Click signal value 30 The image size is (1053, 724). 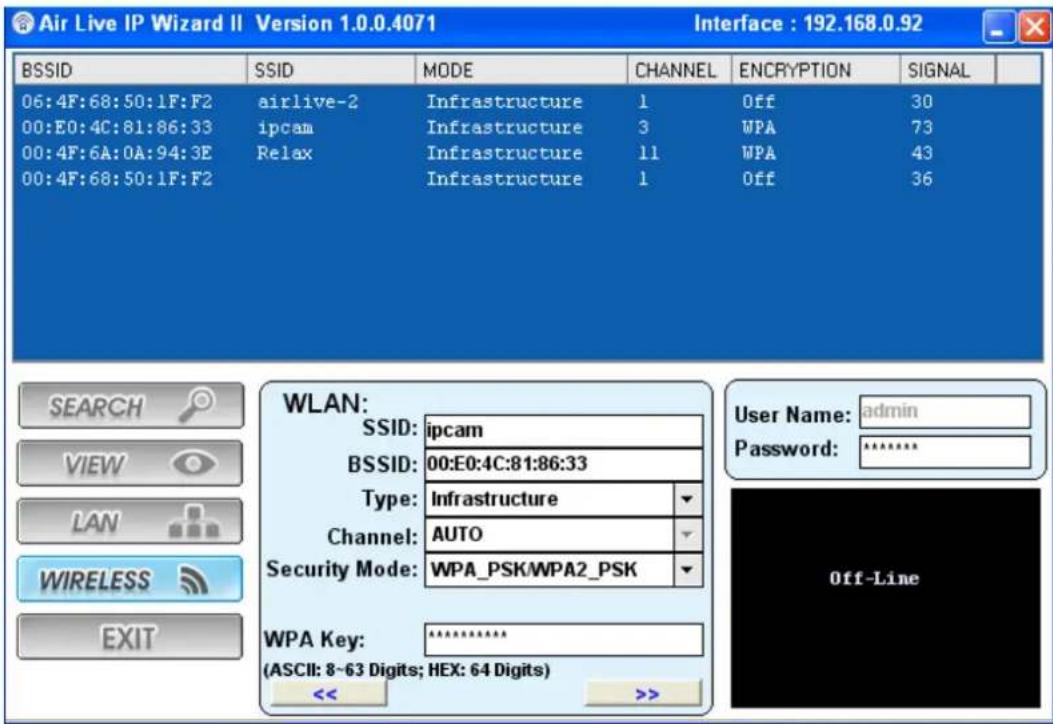click(x=921, y=102)
